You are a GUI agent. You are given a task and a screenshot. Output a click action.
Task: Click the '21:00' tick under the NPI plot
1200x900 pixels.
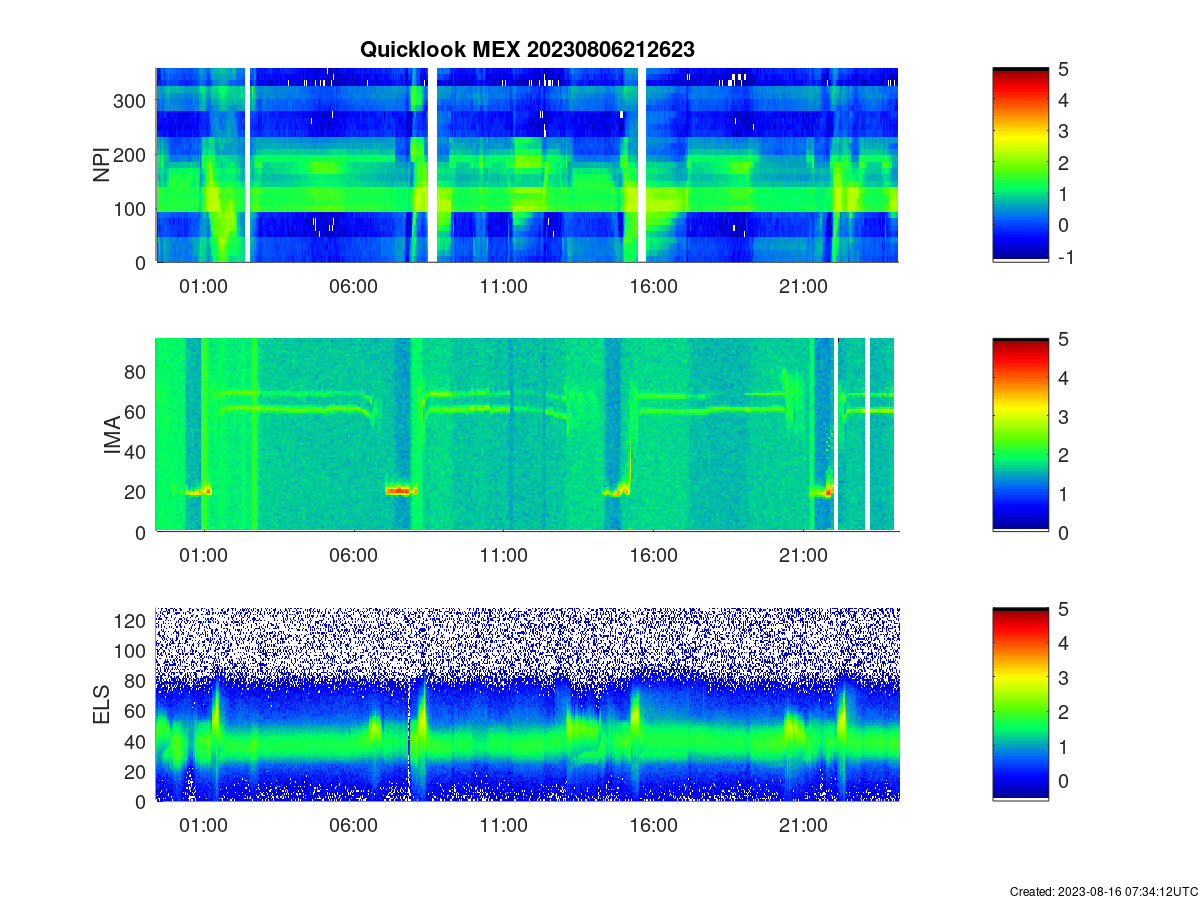[x=803, y=285]
